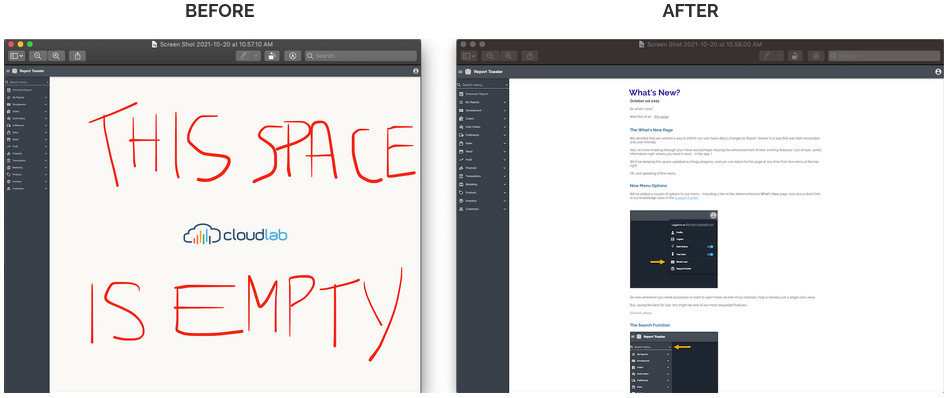
Task: Click zoom in magnifier in BEFORE window
Action: click(56, 56)
